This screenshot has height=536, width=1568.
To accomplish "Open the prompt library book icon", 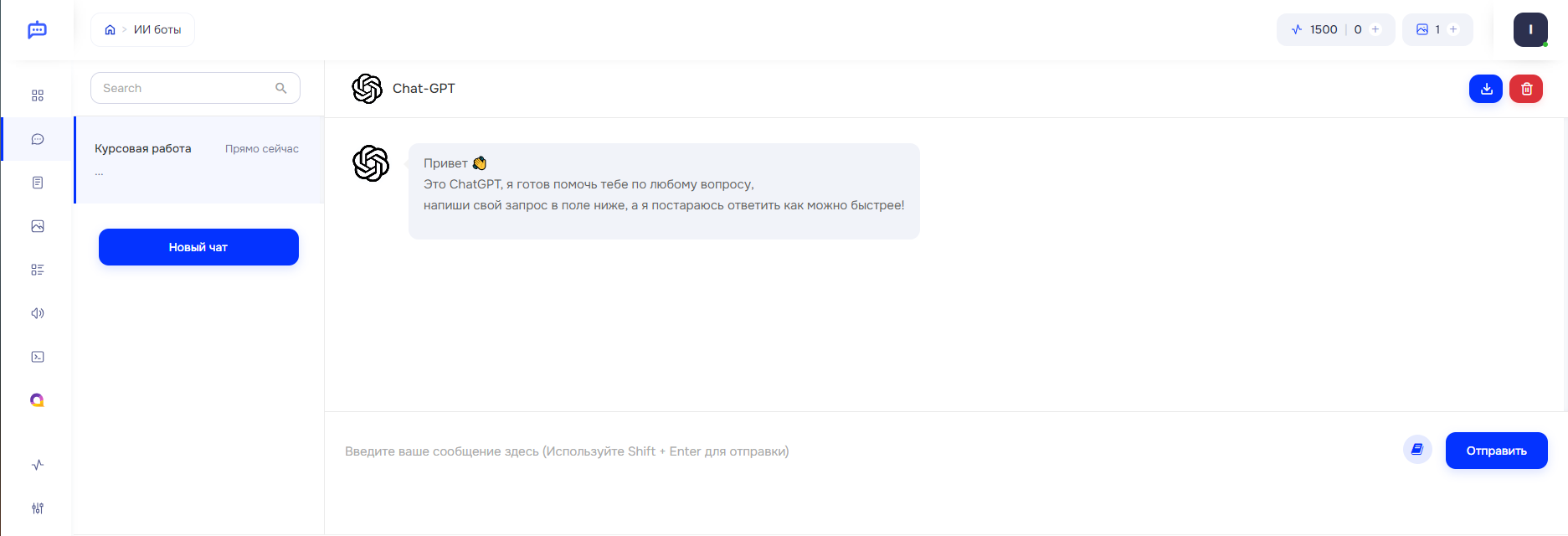I will click(x=1417, y=450).
